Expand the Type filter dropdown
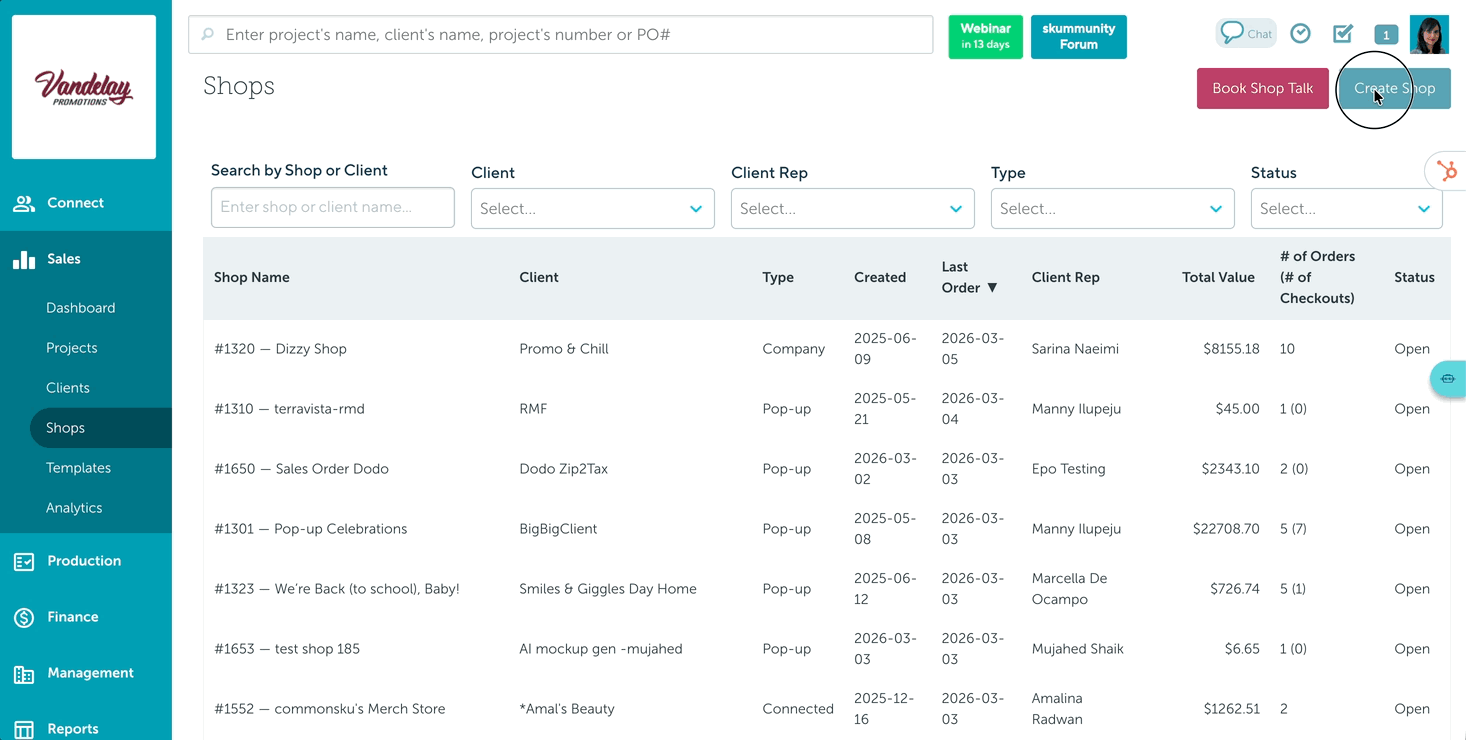Screen dimensions: 1466x740 pyautogui.click(x=1112, y=209)
